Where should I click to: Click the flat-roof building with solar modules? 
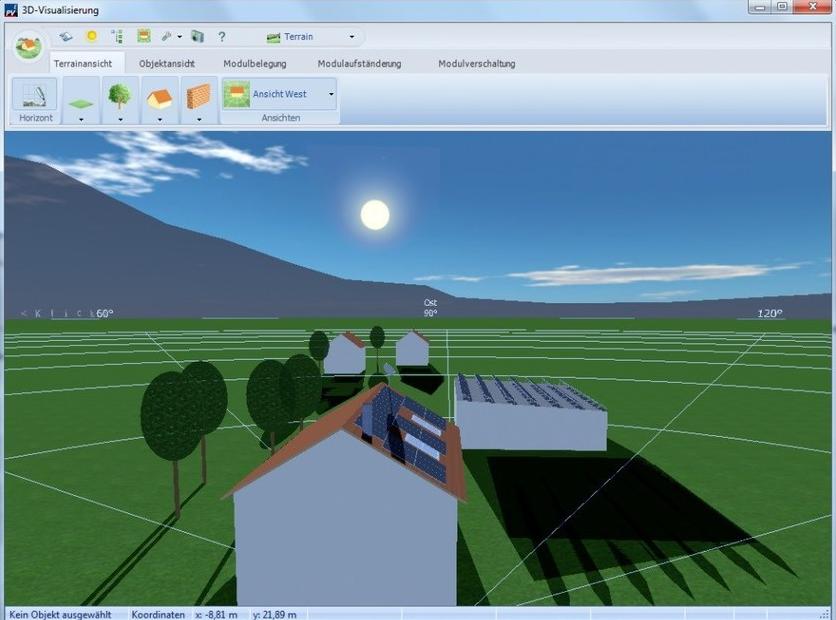click(530, 415)
